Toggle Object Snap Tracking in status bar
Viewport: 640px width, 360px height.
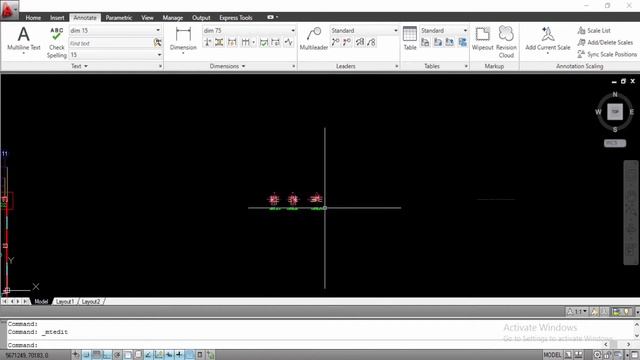click(x=148, y=355)
